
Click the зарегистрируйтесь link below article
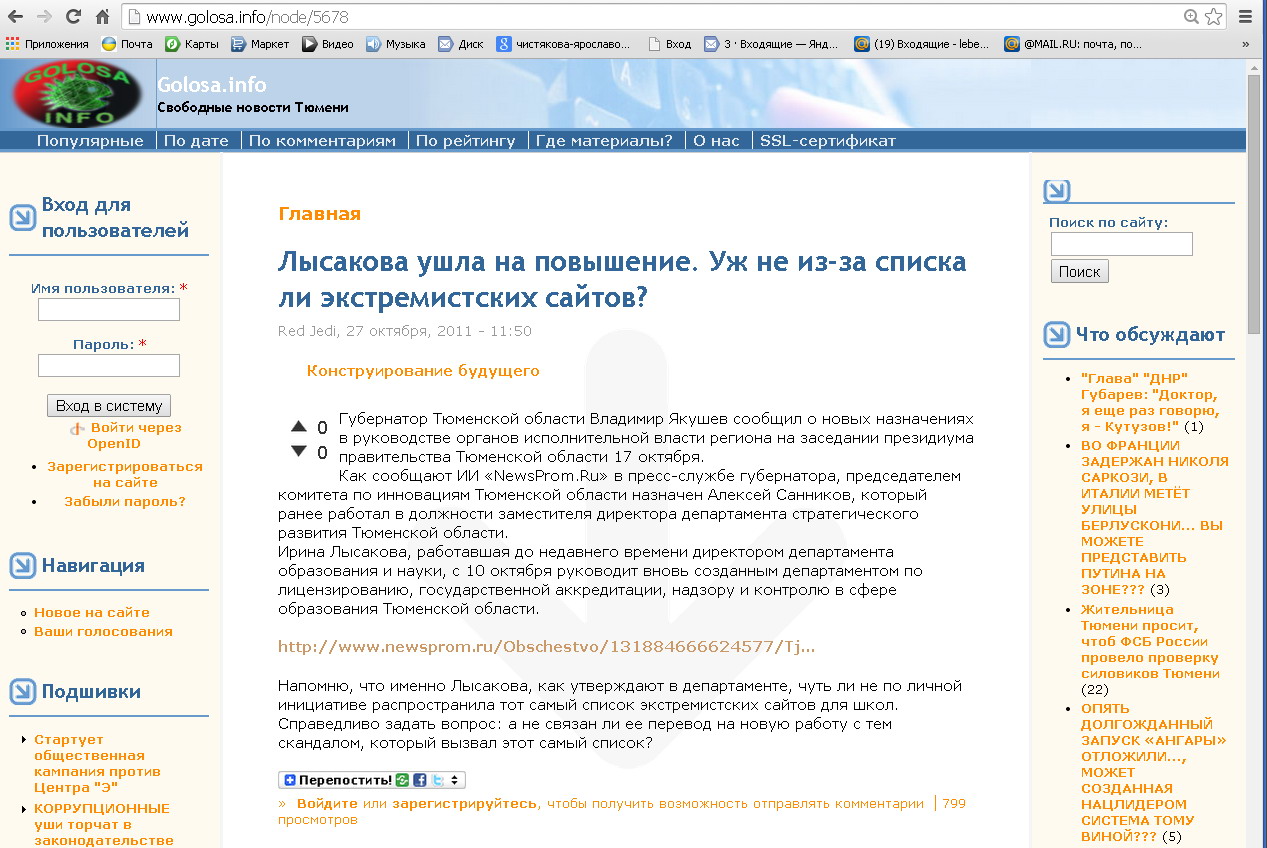[x=464, y=804]
